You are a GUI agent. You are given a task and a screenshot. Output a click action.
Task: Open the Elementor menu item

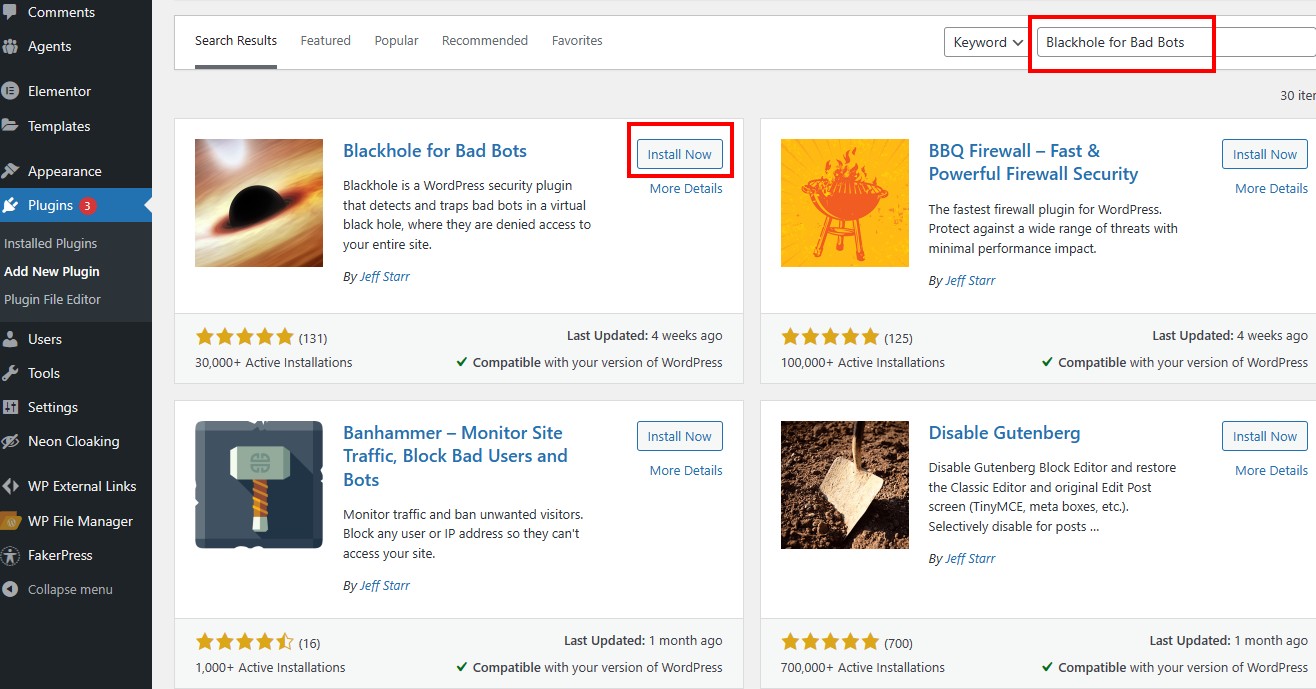point(76,91)
